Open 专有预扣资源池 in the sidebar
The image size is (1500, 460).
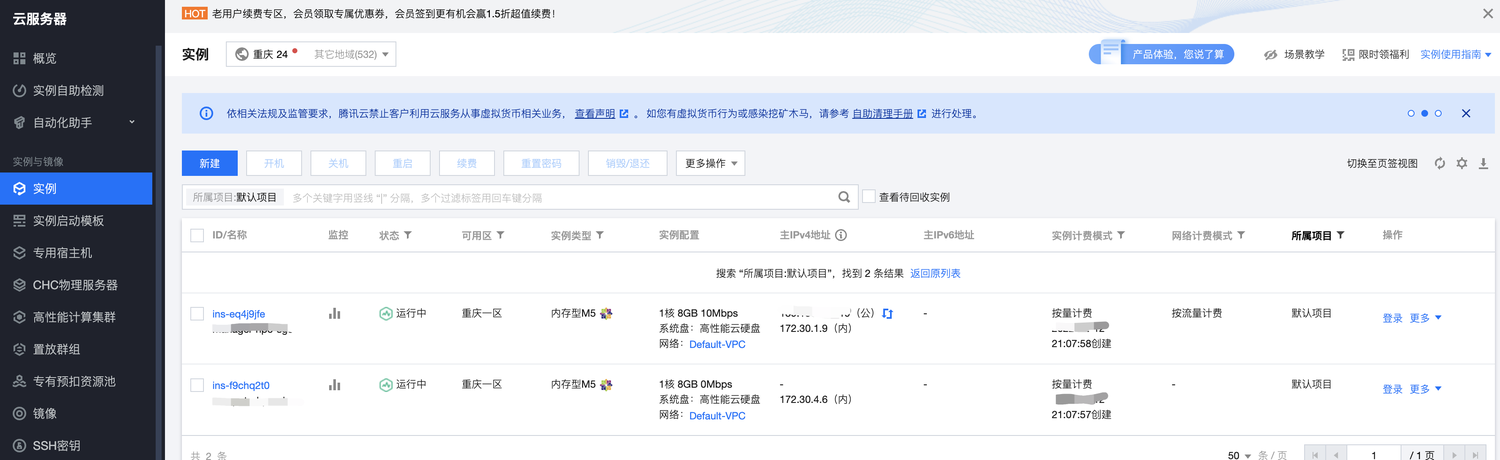(x=76, y=381)
